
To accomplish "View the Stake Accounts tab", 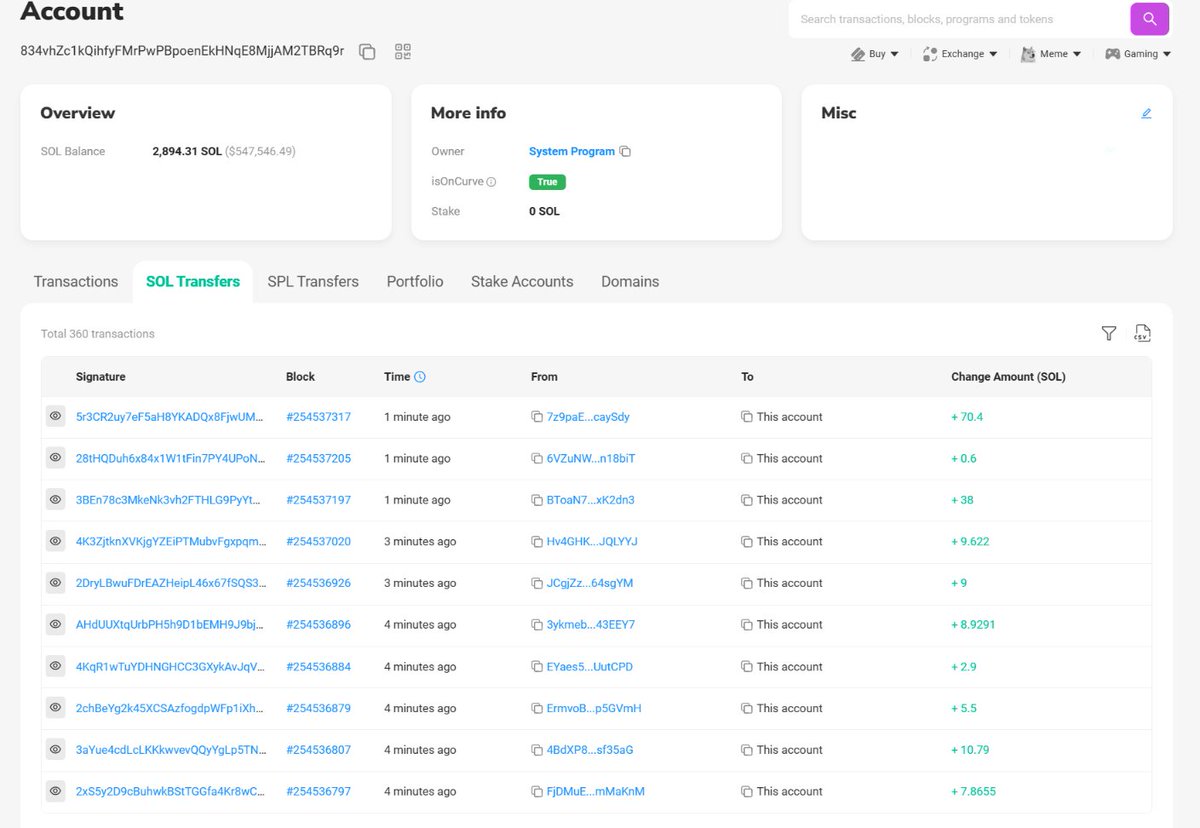I will click(x=522, y=282).
